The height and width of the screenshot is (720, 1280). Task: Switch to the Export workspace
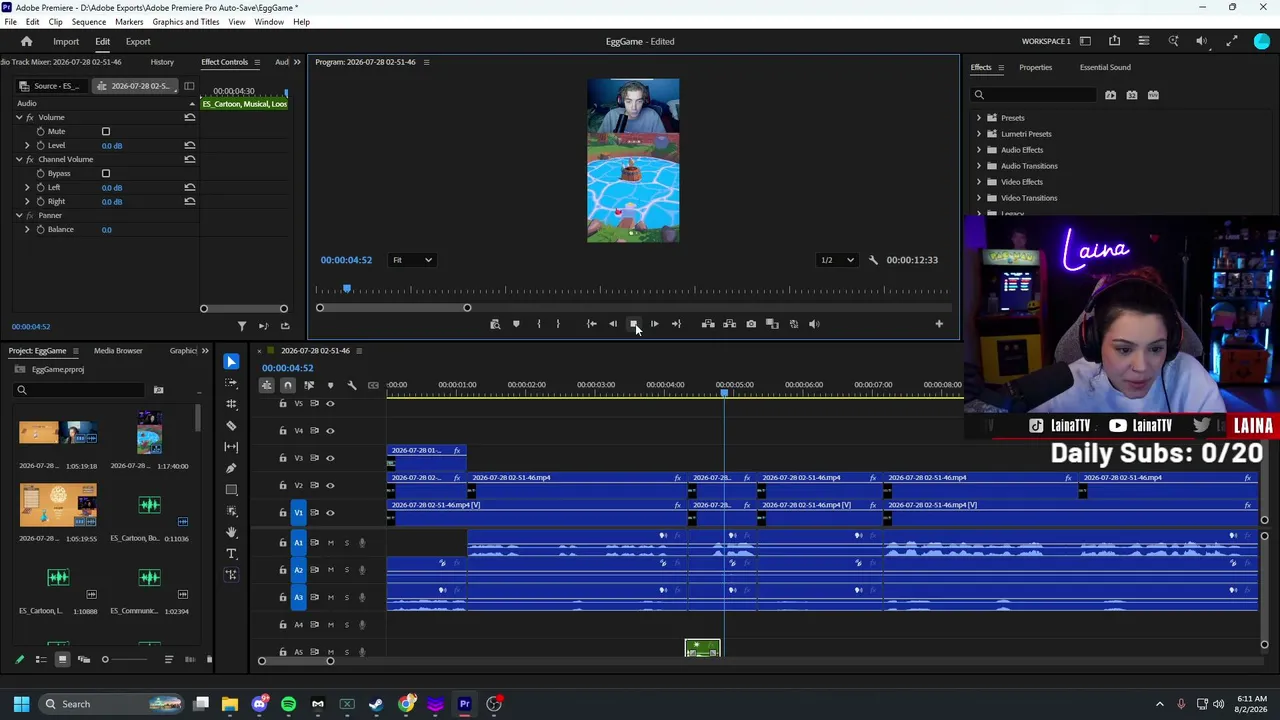[x=138, y=42]
